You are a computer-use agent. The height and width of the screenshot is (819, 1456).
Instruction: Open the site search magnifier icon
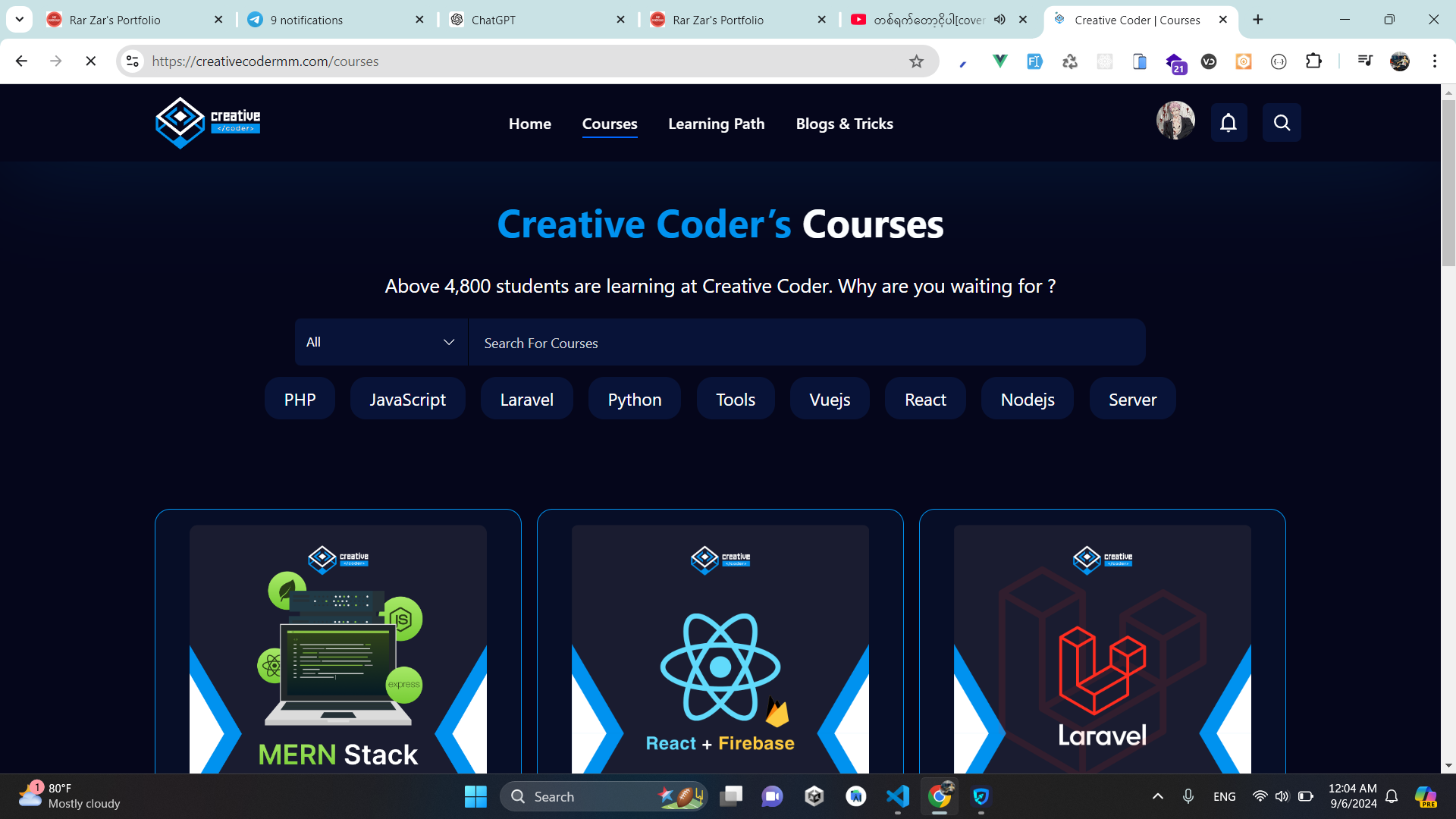1282,123
